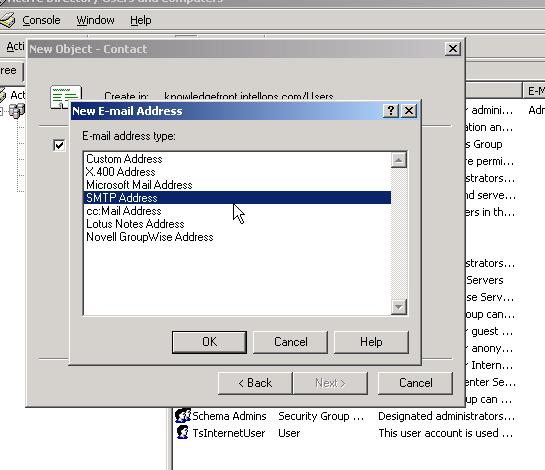The image size is (545, 470).
Task: Click the TsInternetUser user icon
Action: tap(182, 433)
